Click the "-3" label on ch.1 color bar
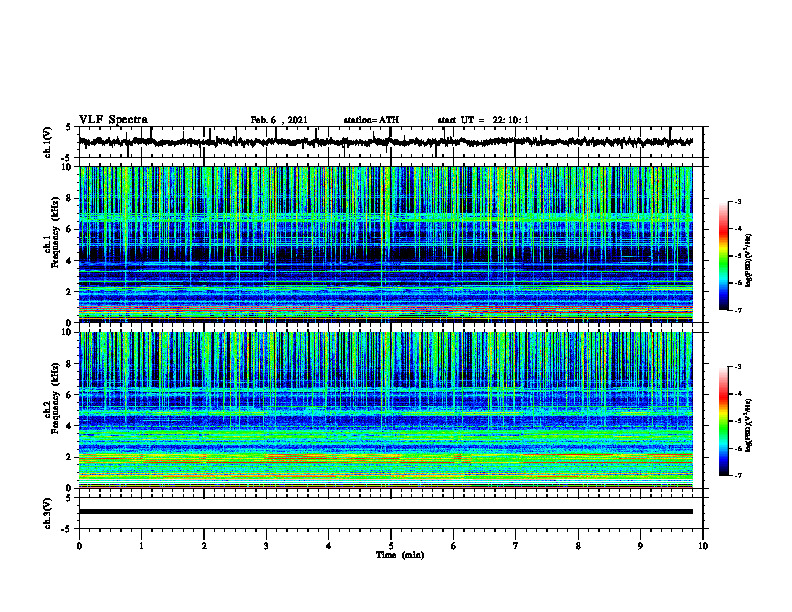 point(738,201)
